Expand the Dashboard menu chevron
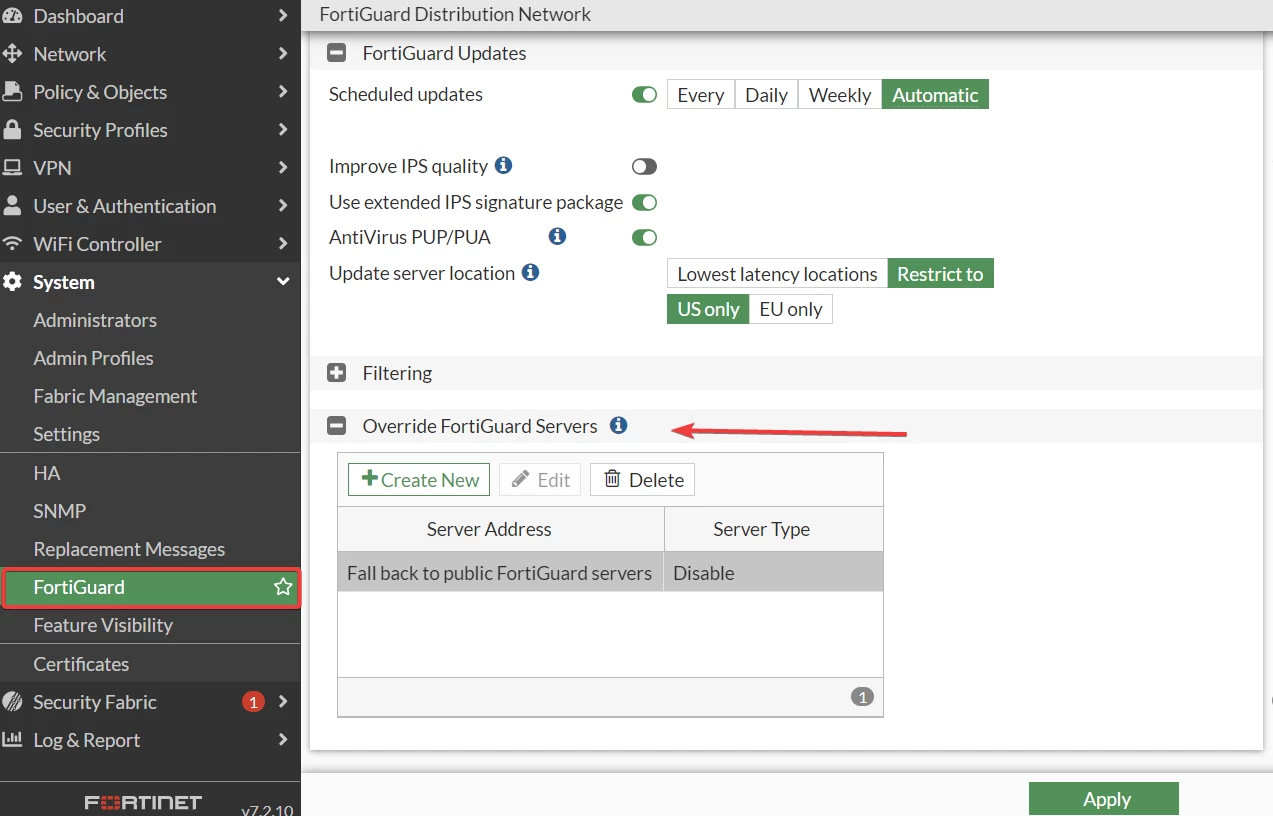 pyautogui.click(x=284, y=16)
